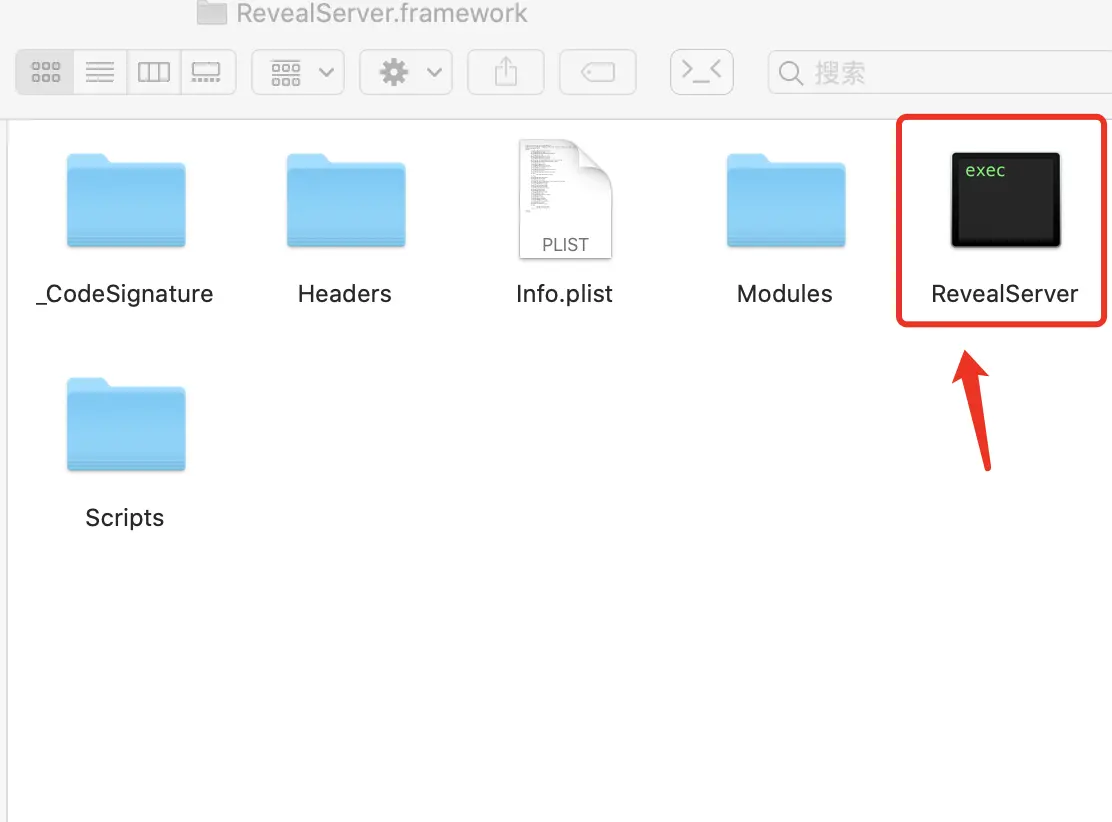Screen dimensions: 1112x822
Task: Click the Headers name label
Action: 345,294
